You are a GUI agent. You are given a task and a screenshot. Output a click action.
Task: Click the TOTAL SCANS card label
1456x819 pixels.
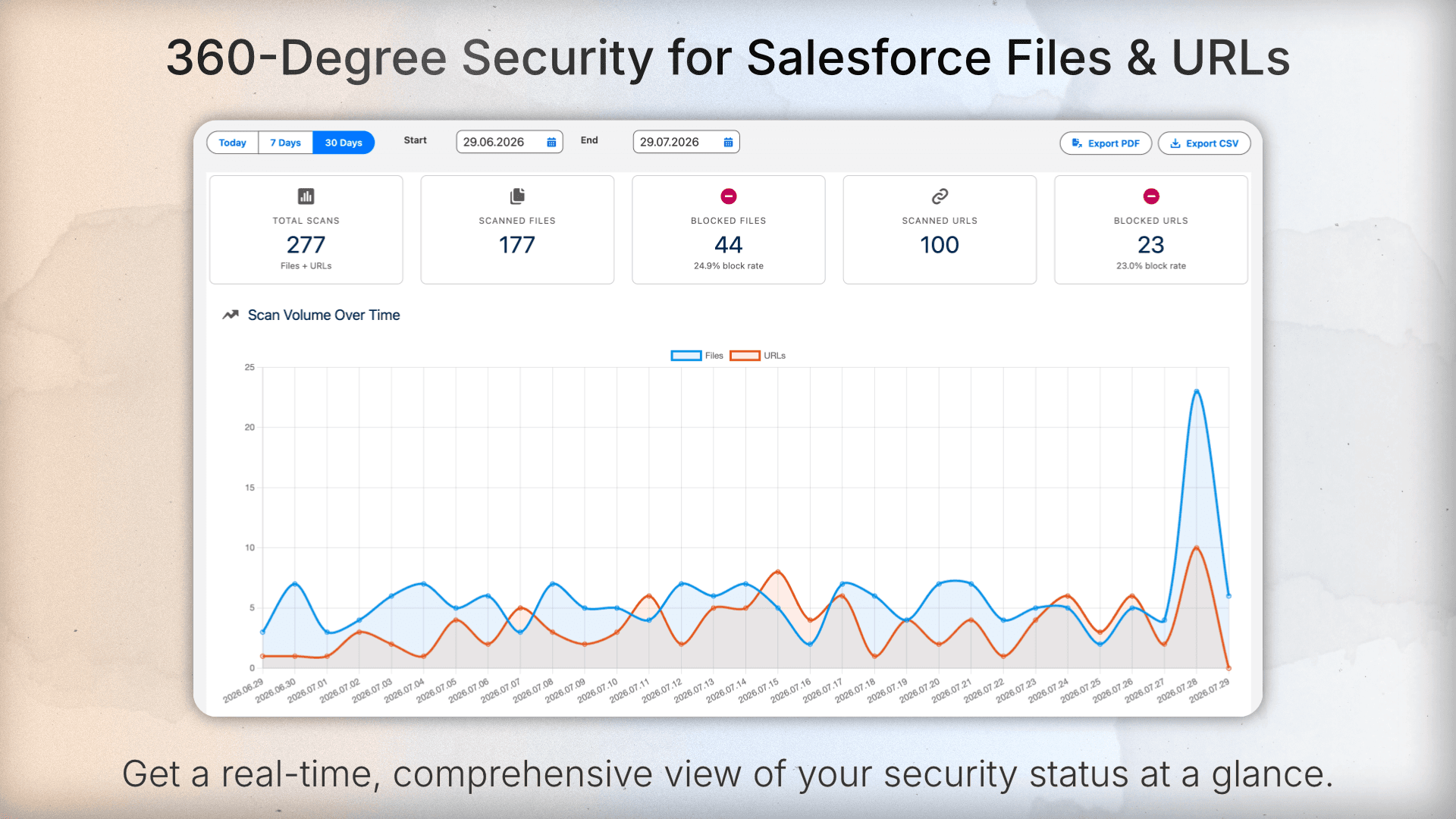[x=306, y=221]
